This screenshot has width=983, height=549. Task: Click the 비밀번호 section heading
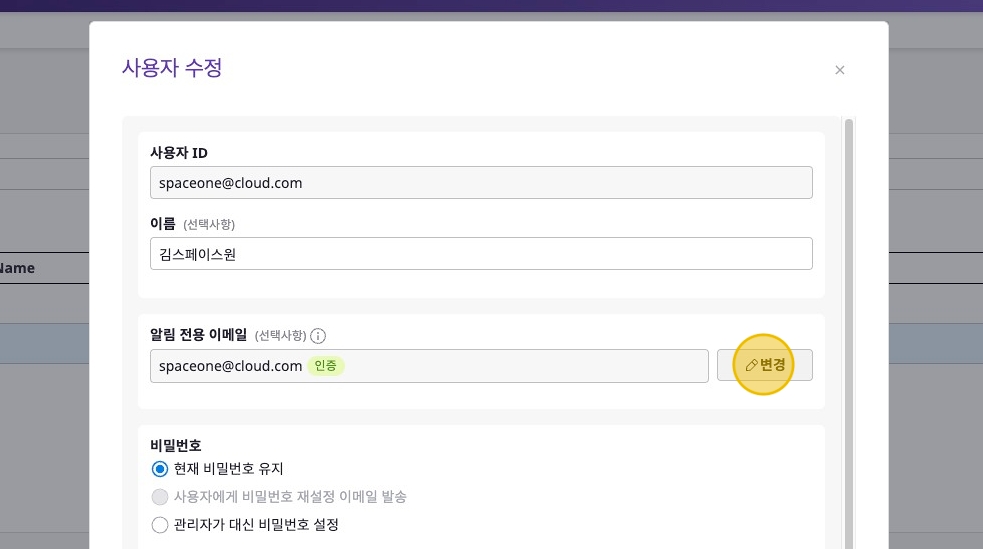[x=176, y=445]
